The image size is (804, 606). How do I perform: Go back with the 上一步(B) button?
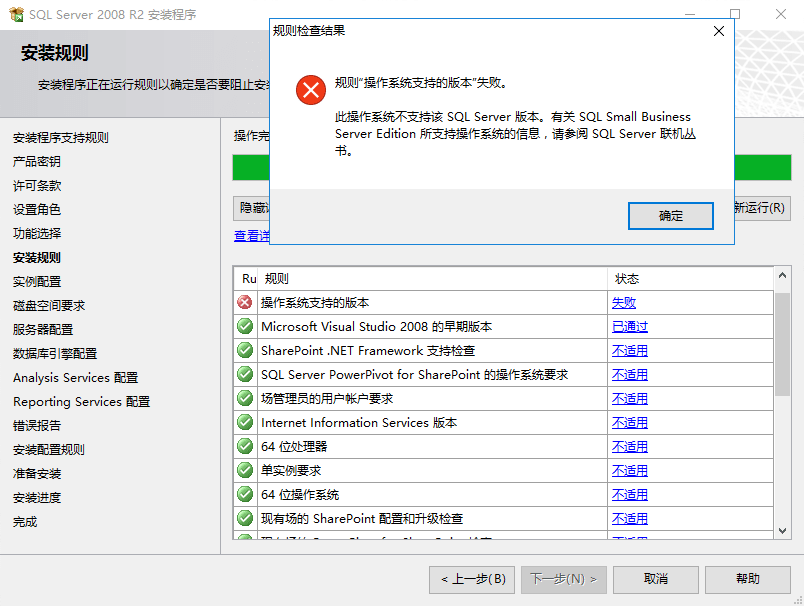[x=473, y=579]
